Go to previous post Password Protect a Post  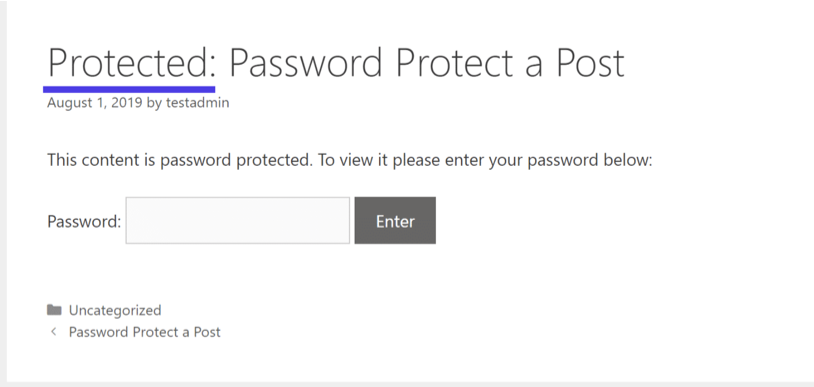tap(144, 331)
